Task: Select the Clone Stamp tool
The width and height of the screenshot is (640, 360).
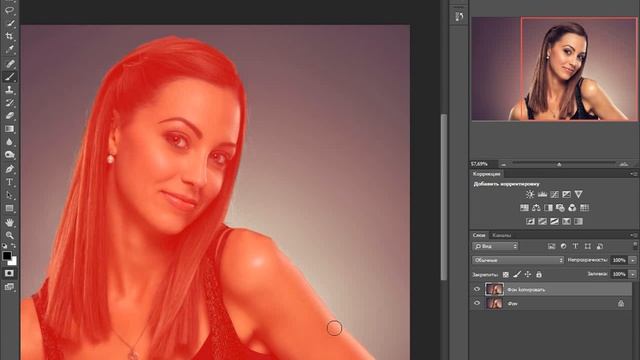Action: [x=9, y=90]
